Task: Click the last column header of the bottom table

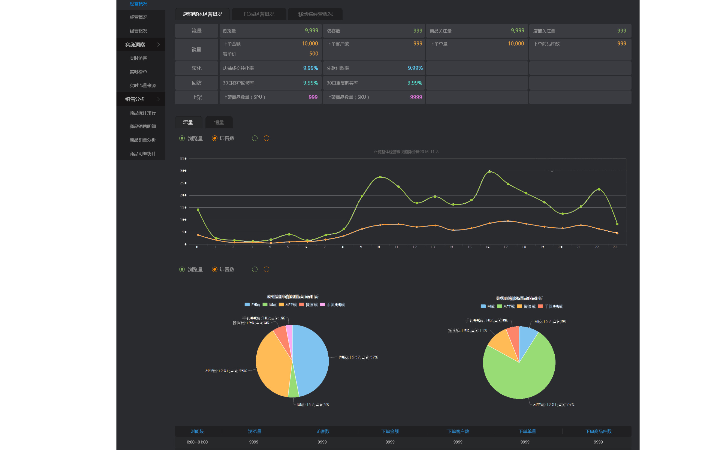Action: click(598, 431)
